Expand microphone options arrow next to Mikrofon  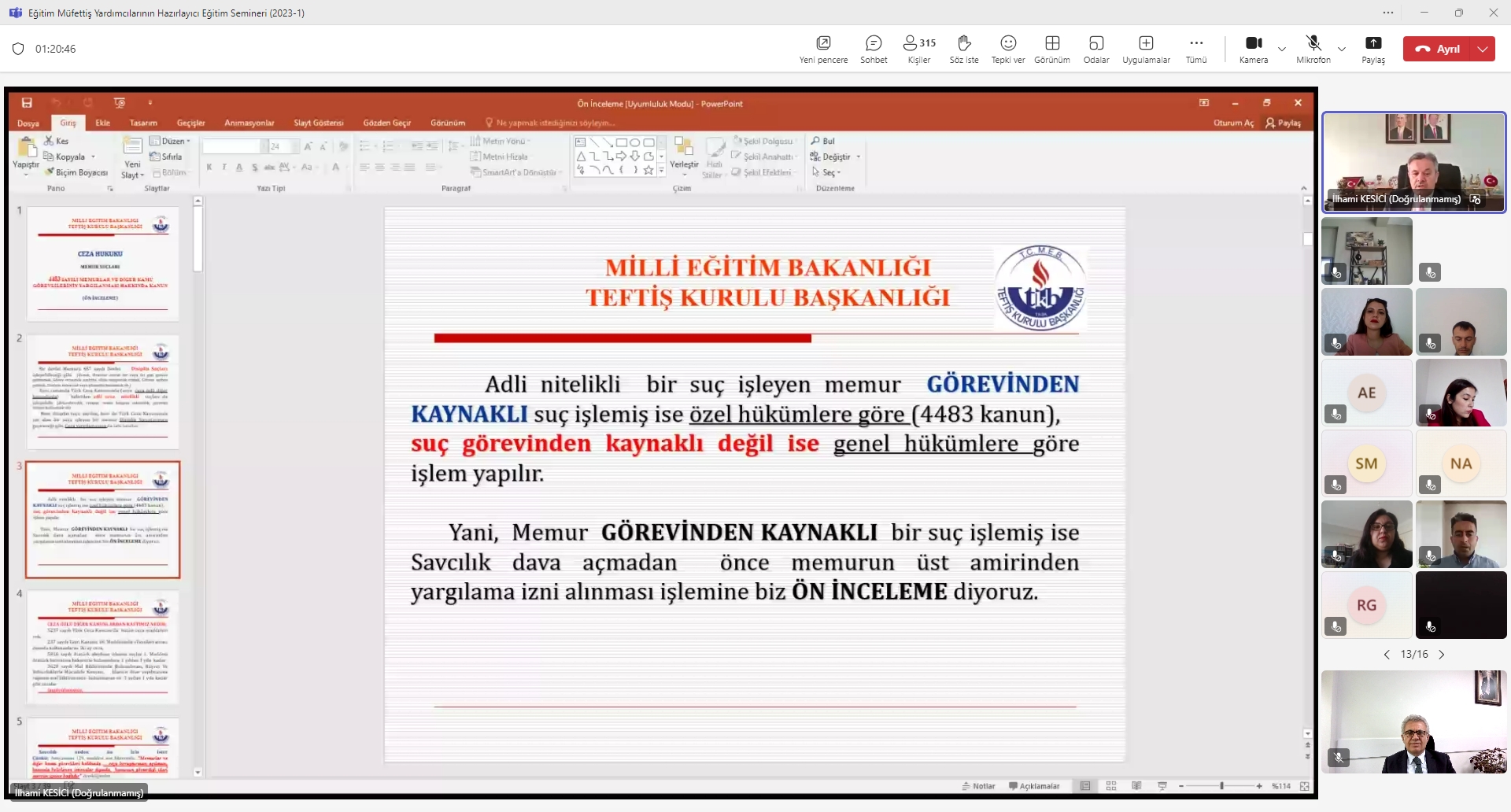point(1342,49)
